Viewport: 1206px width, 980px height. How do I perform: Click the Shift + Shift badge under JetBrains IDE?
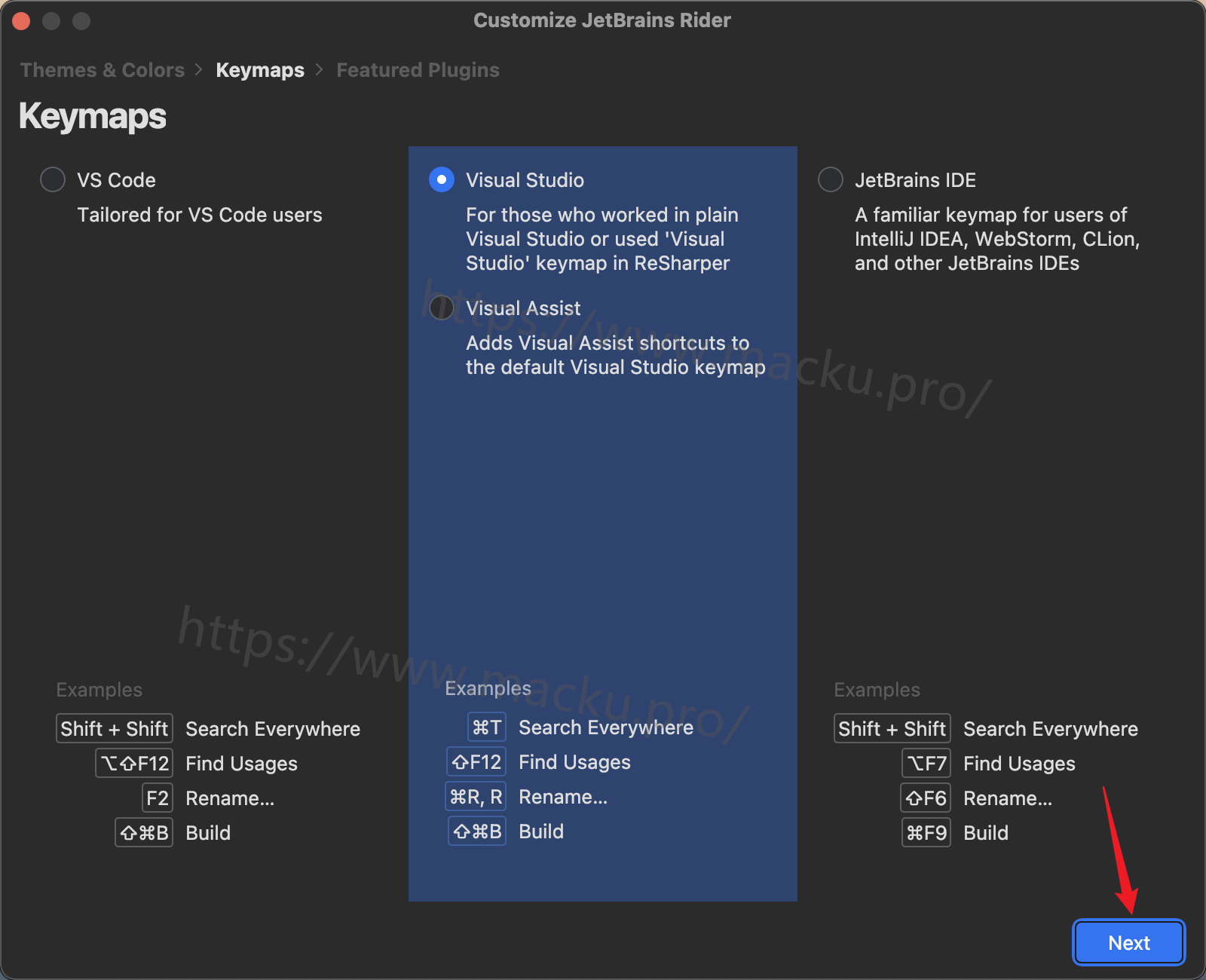[892, 729]
